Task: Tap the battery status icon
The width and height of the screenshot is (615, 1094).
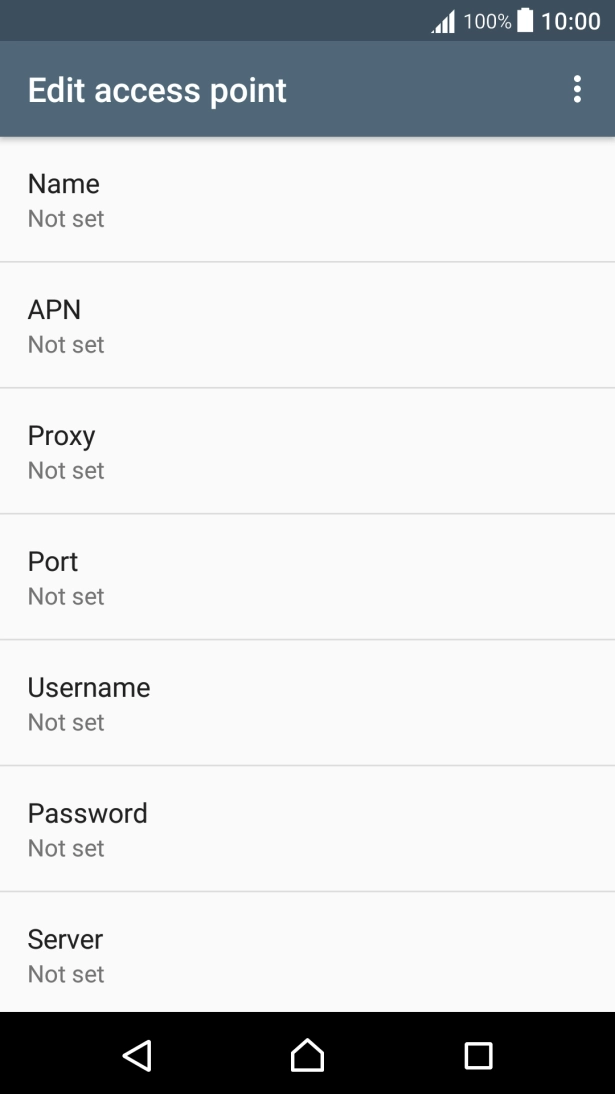Action: (525, 21)
